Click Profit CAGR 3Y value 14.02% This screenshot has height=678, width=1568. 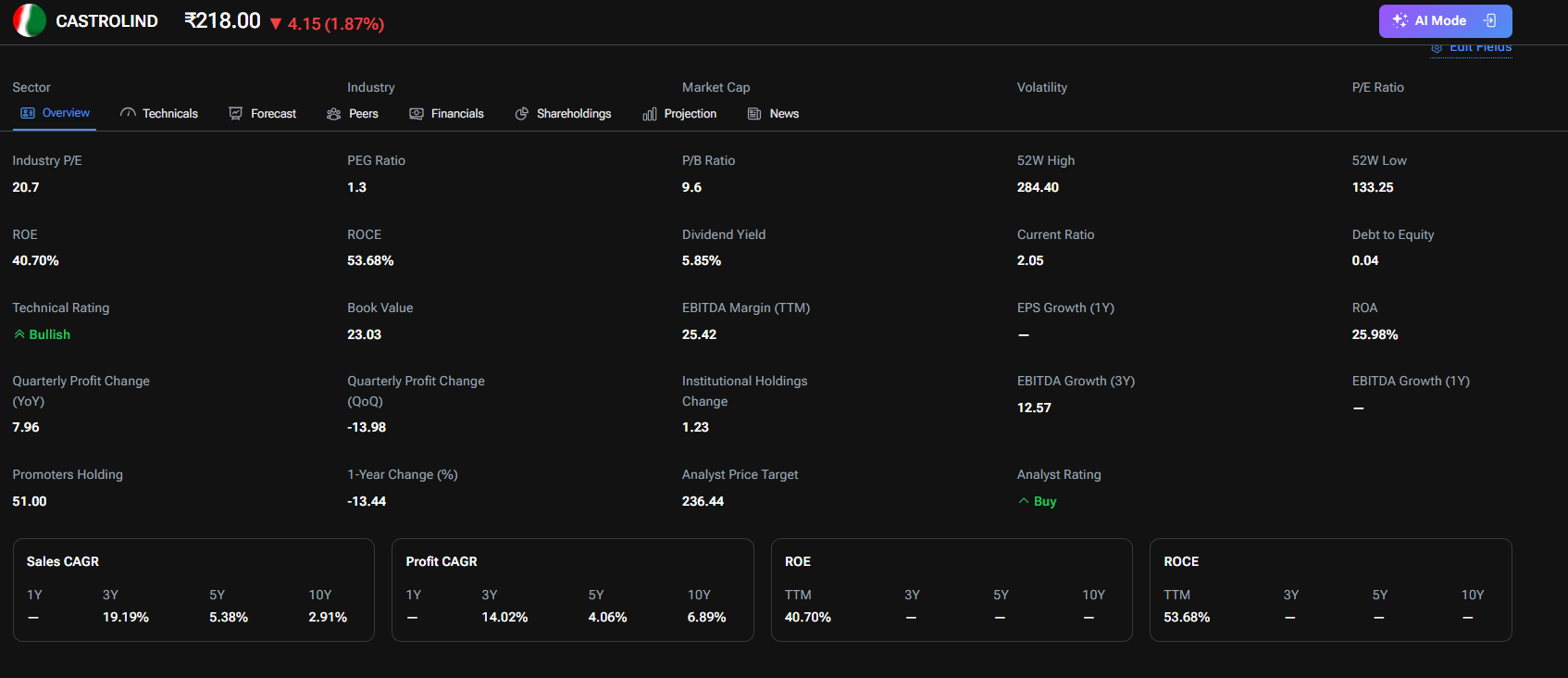[x=504, y=617]
